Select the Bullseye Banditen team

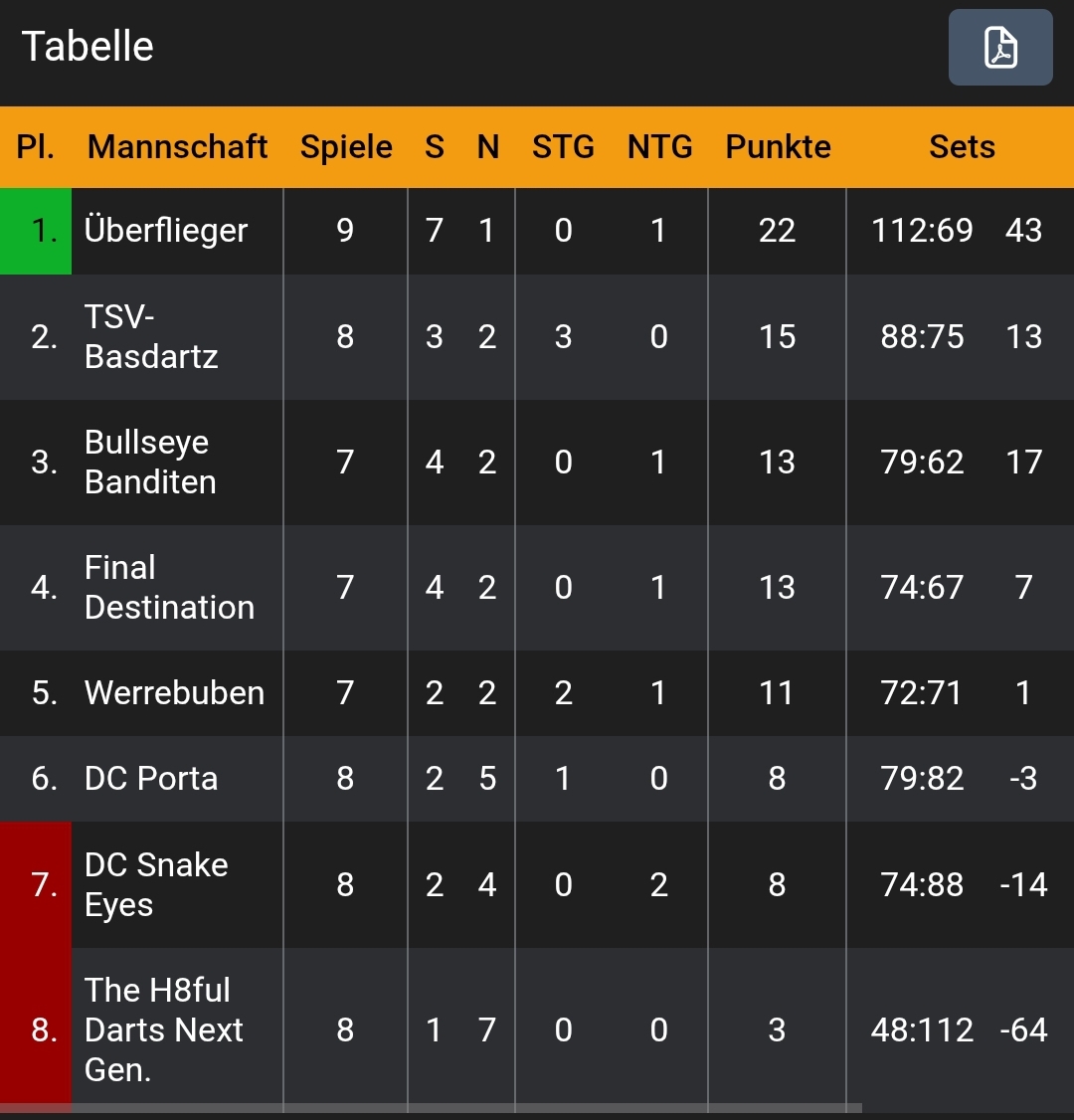[x=150, y=463]
